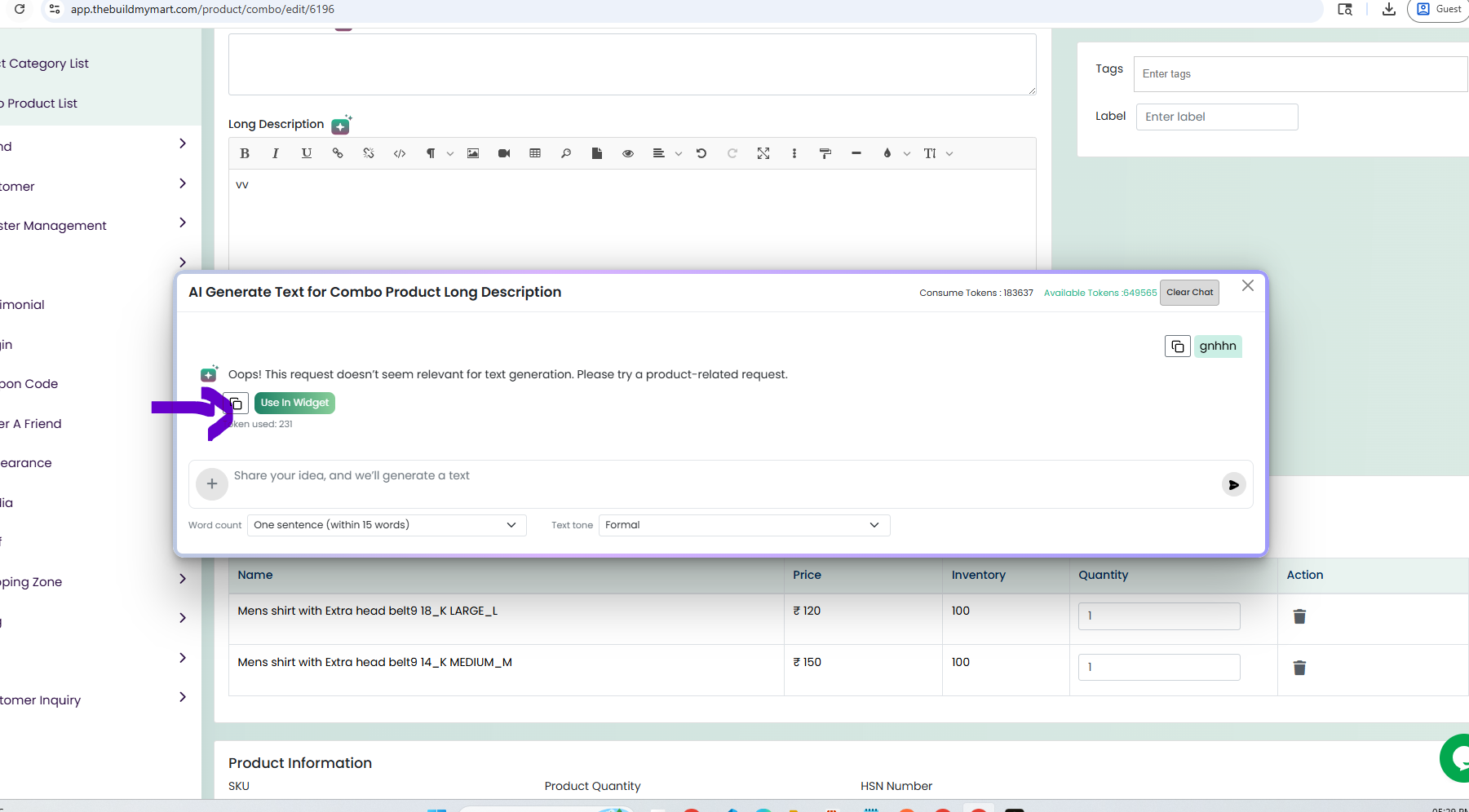Open the Guest profile button
1469x812 pixels.
click(1439, 9)
